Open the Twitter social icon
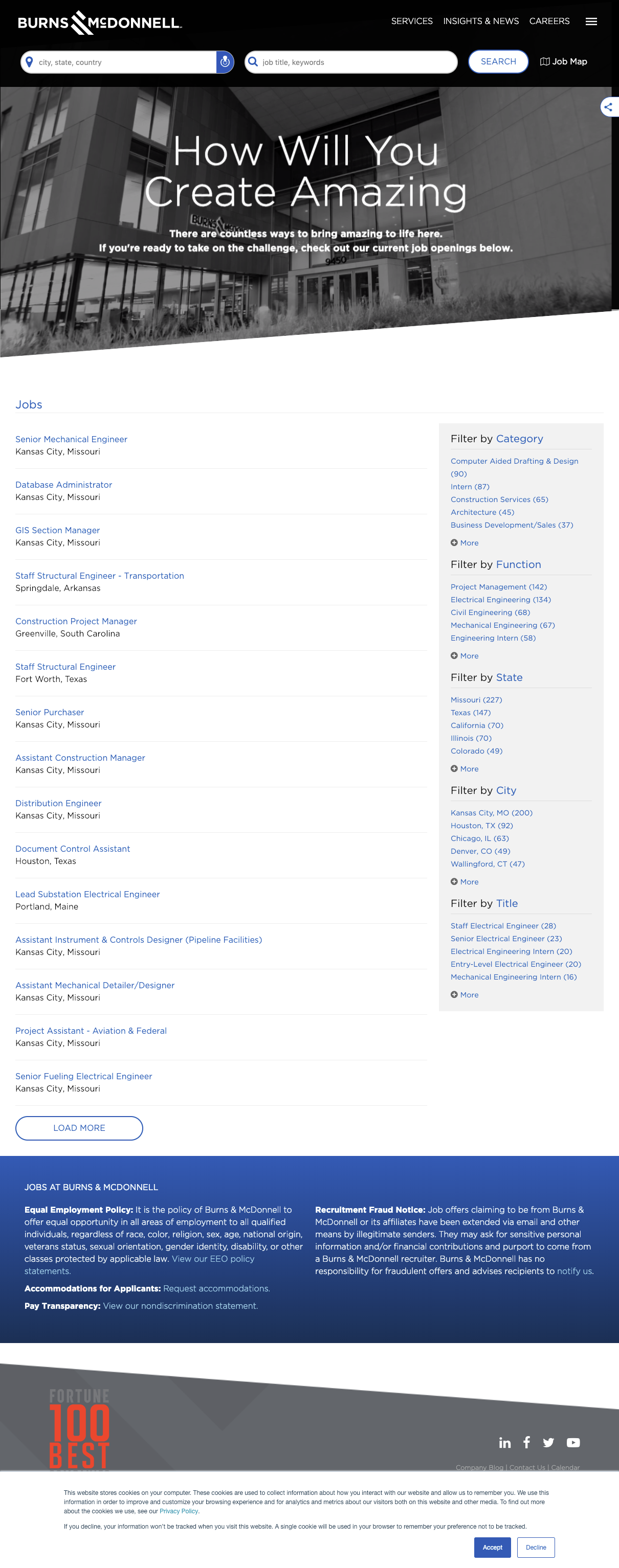 tap(548, 1443)
